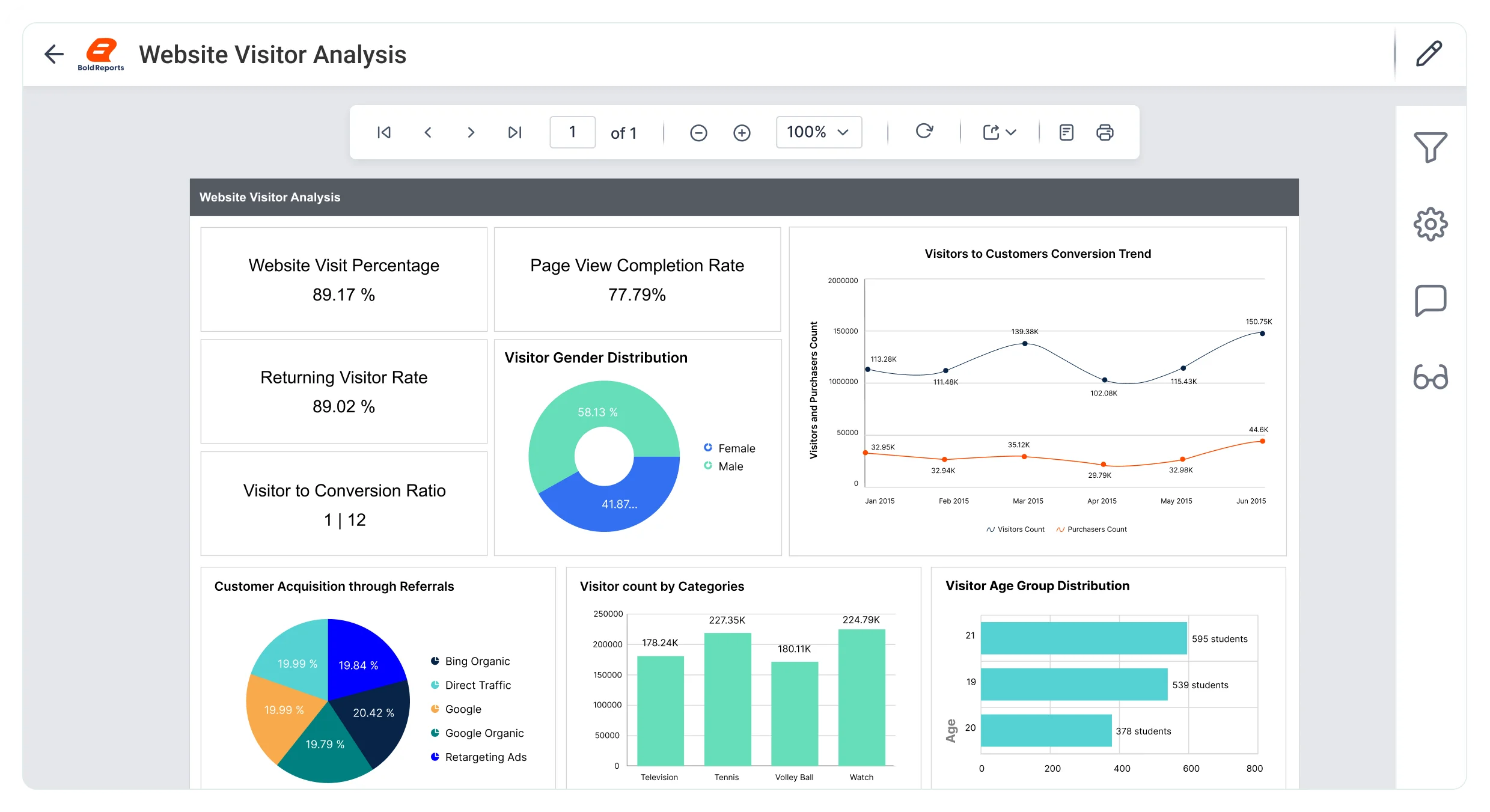This screenshot has height=812, width=1490.
Task: Open report settings via the gear icon
Action: pos(1431,224)
